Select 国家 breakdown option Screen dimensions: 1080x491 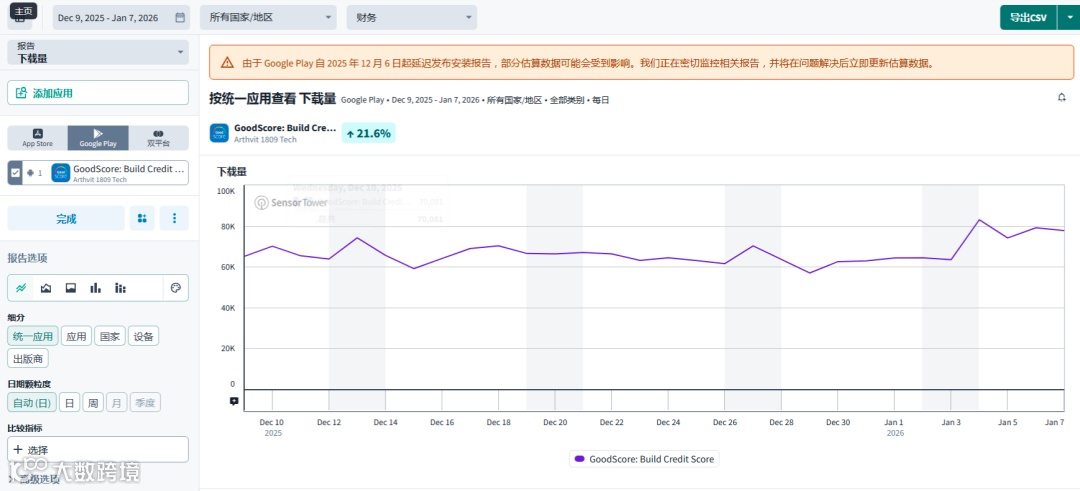click(x=110, y=336)
